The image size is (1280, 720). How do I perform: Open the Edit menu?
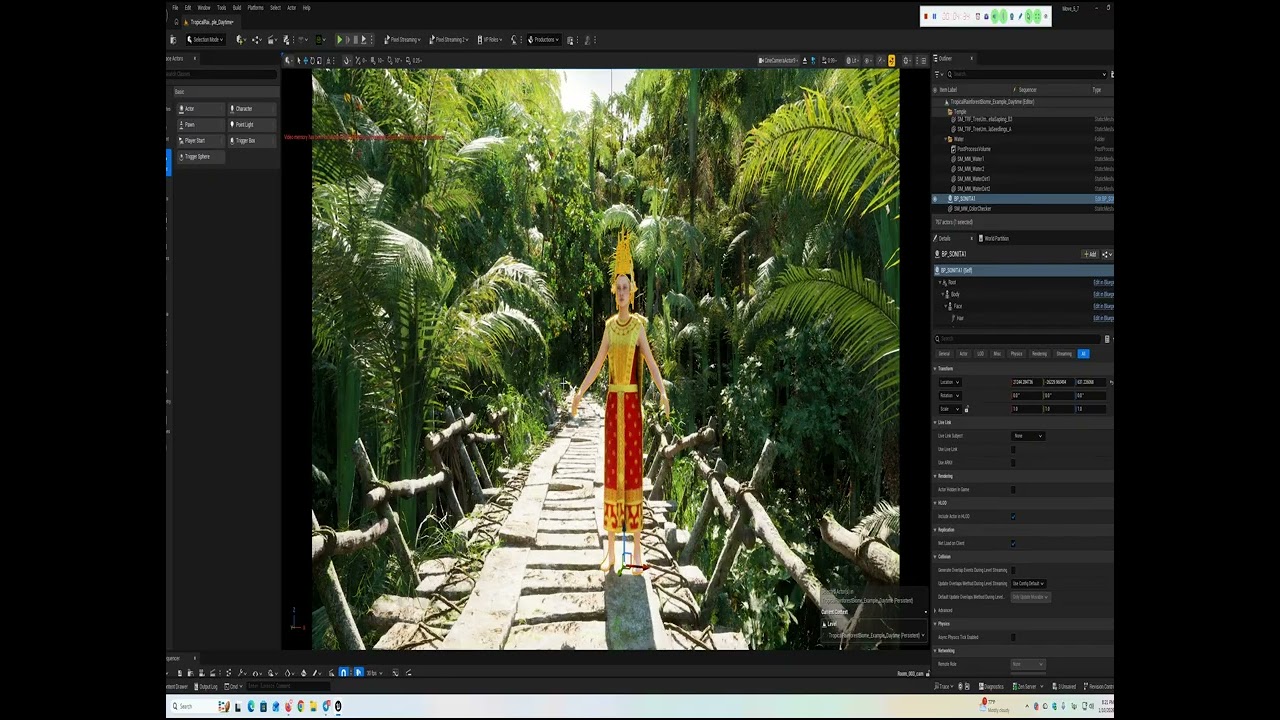click(x=188, y=8)
